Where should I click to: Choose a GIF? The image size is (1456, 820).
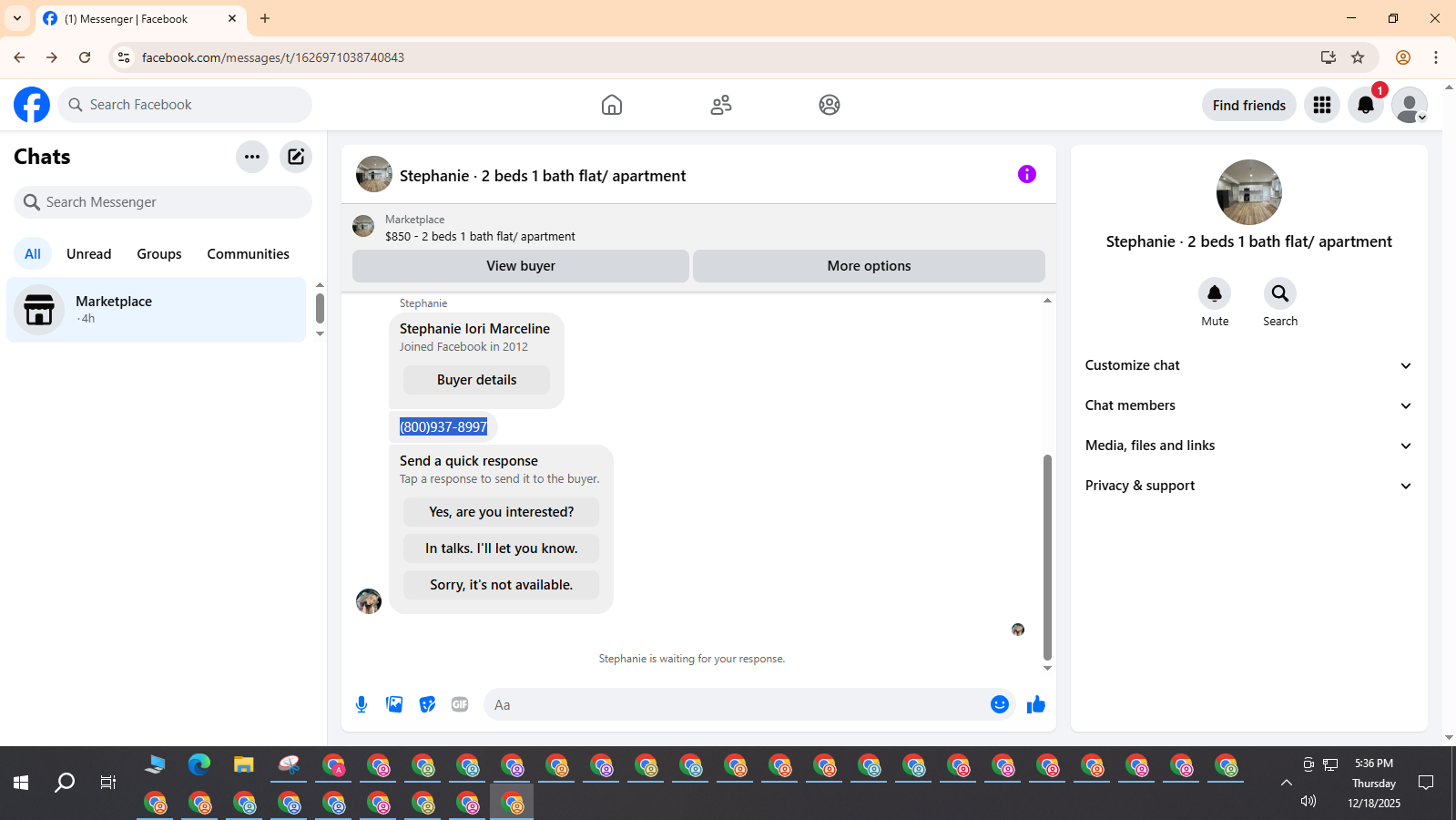click(460, 704)
